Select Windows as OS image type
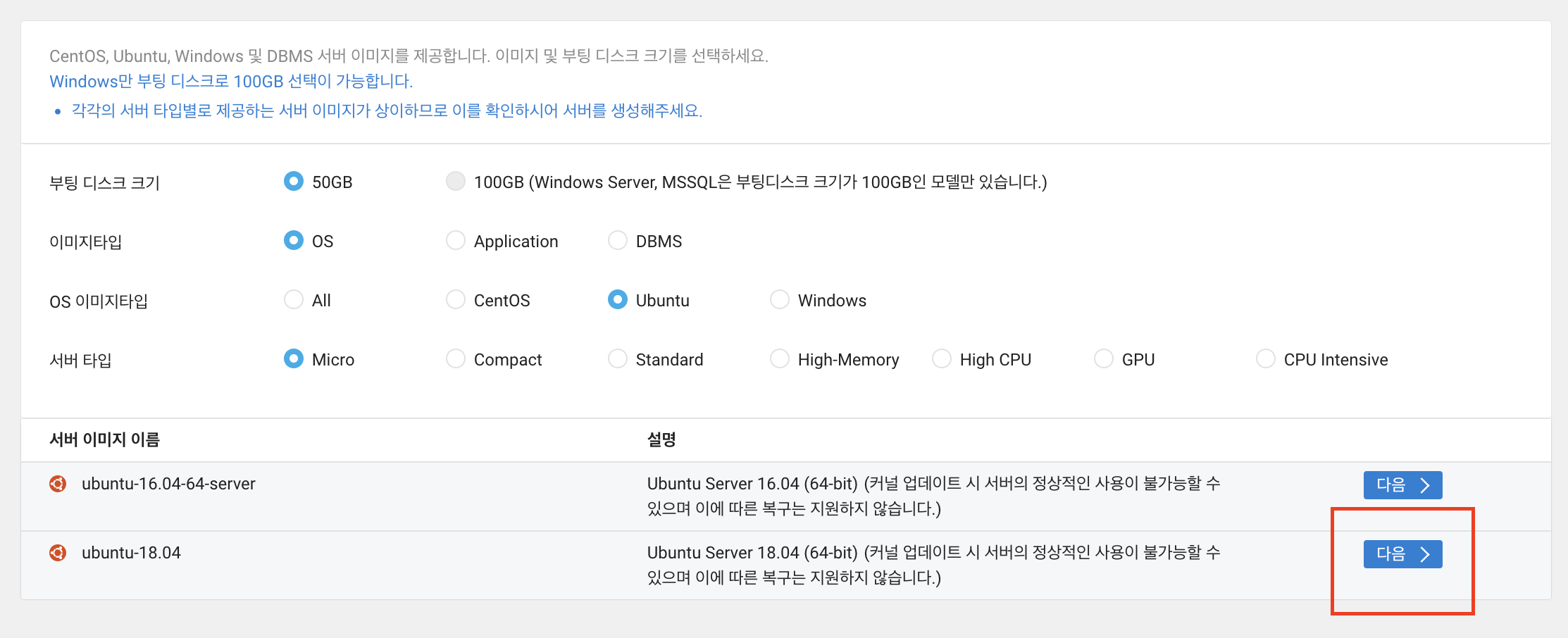This screenshot has height=638, width=1568. 780,300
